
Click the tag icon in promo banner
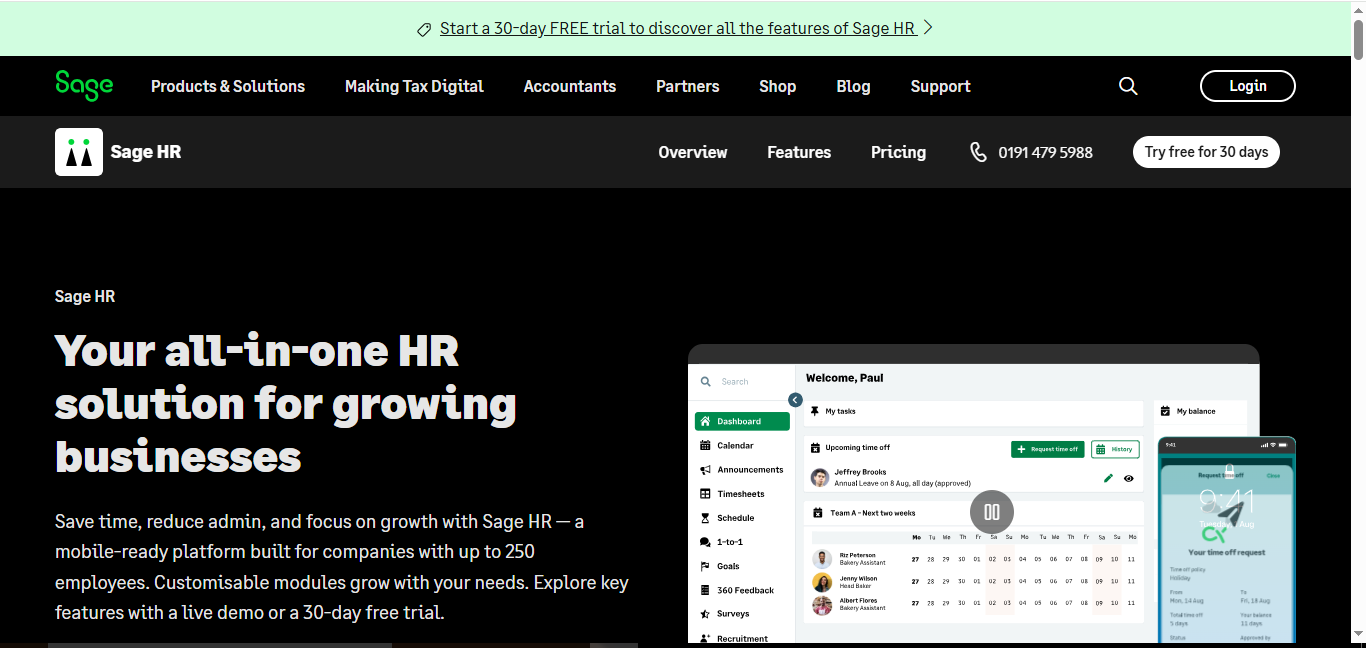click(424, 29)
